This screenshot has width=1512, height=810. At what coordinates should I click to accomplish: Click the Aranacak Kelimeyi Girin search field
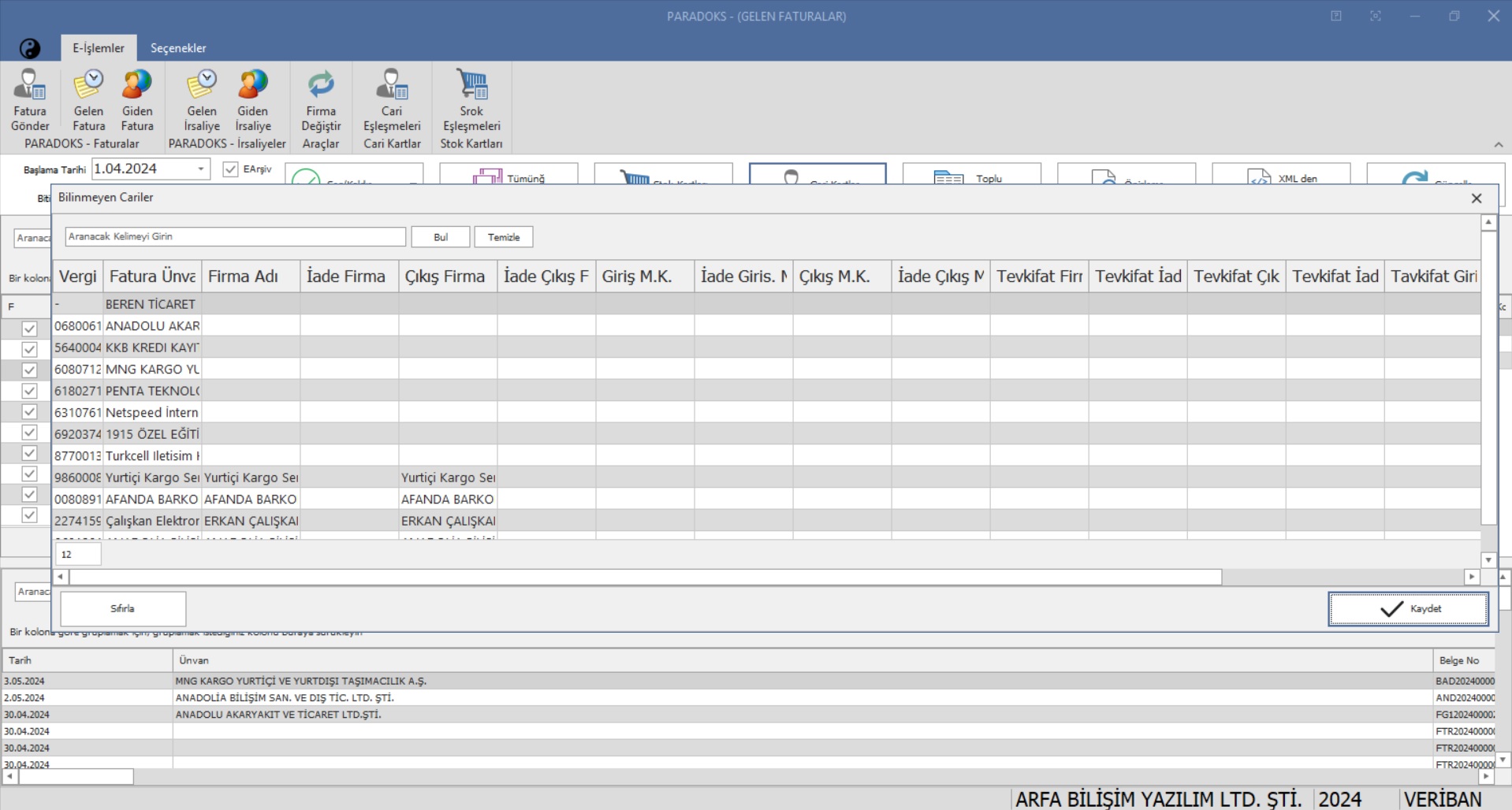pyautogui.click(x=235, y=236)
